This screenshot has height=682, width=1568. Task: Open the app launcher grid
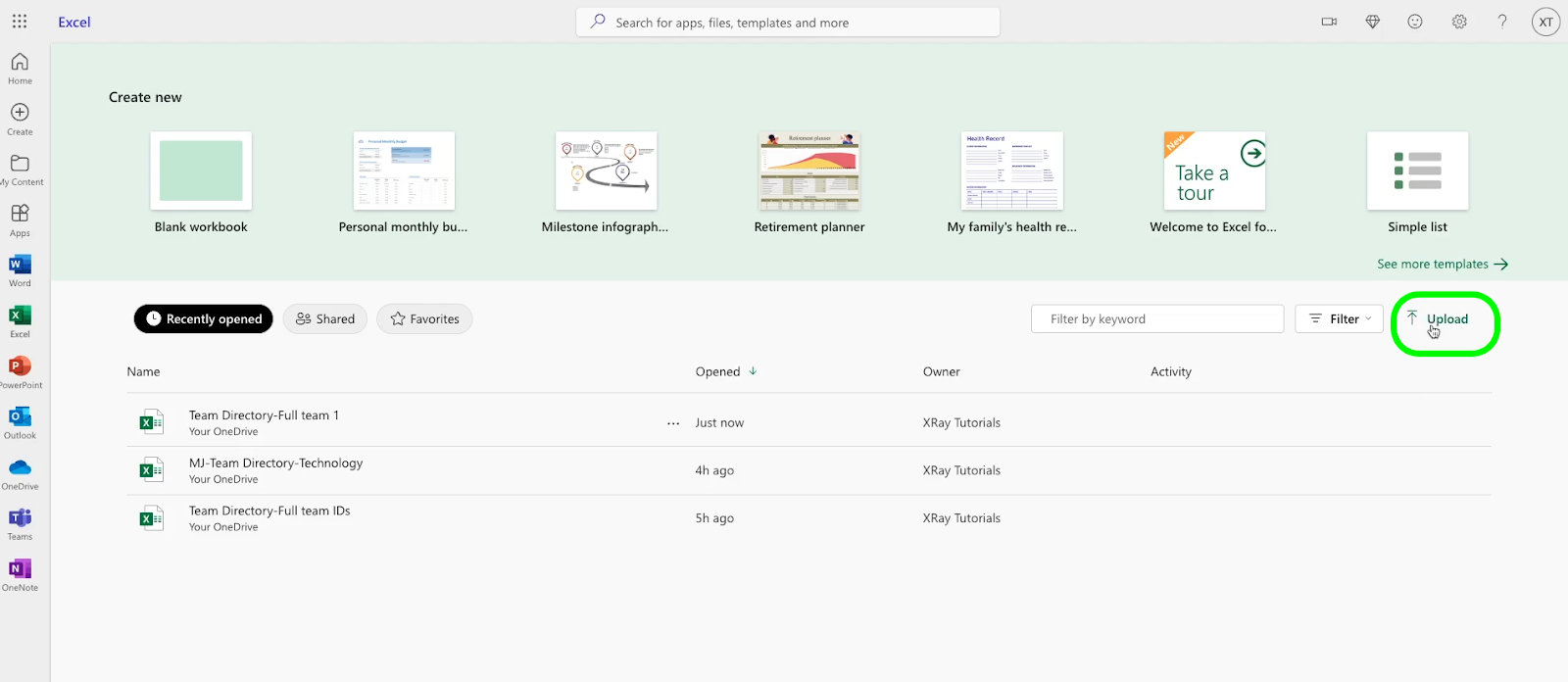pos(20,22)
